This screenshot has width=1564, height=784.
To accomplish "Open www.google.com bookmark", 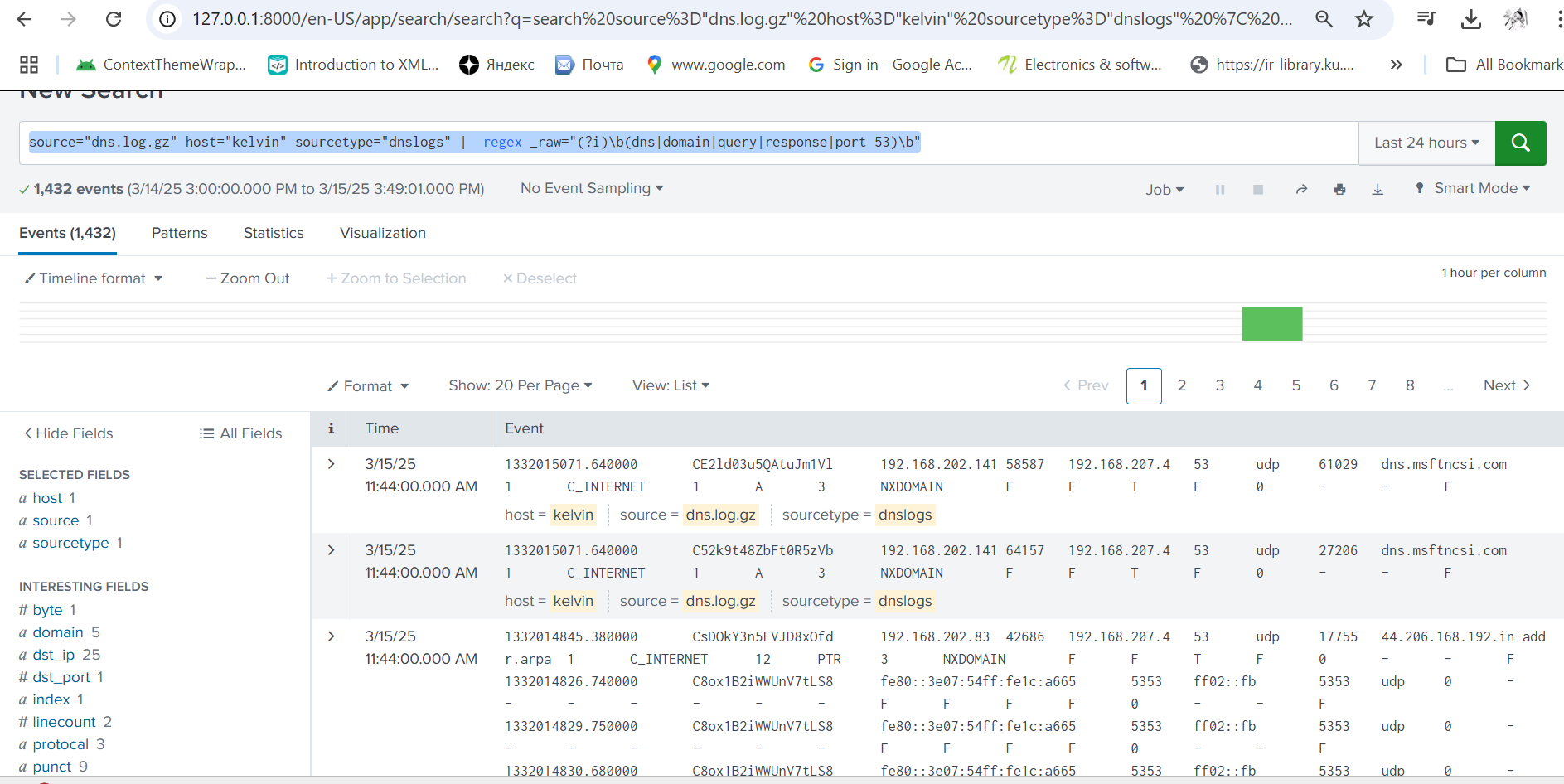I will [x=715, y=65].
